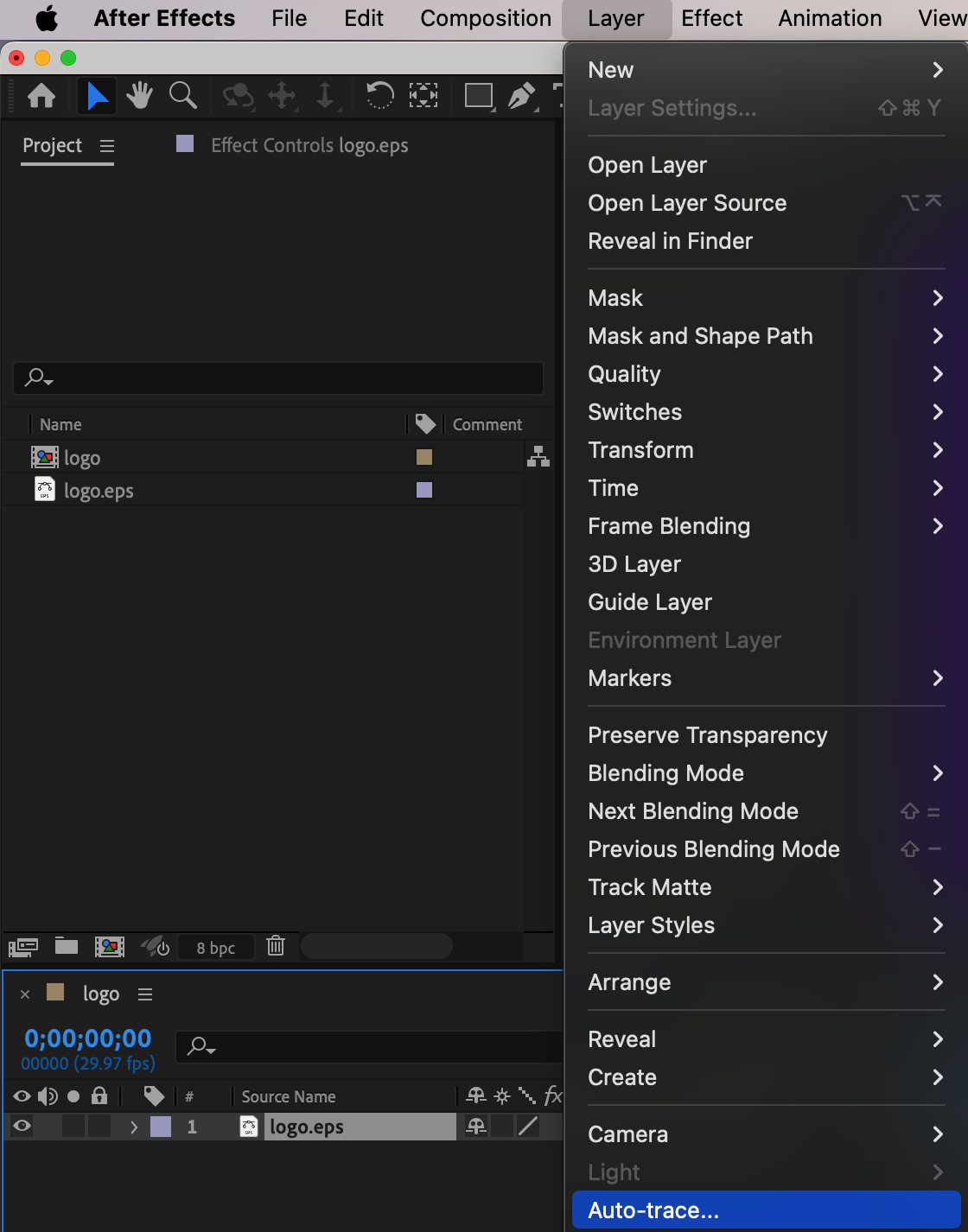Create a new folder in the project panel
Screen dimensions: 968x1232
pos(66,947)
